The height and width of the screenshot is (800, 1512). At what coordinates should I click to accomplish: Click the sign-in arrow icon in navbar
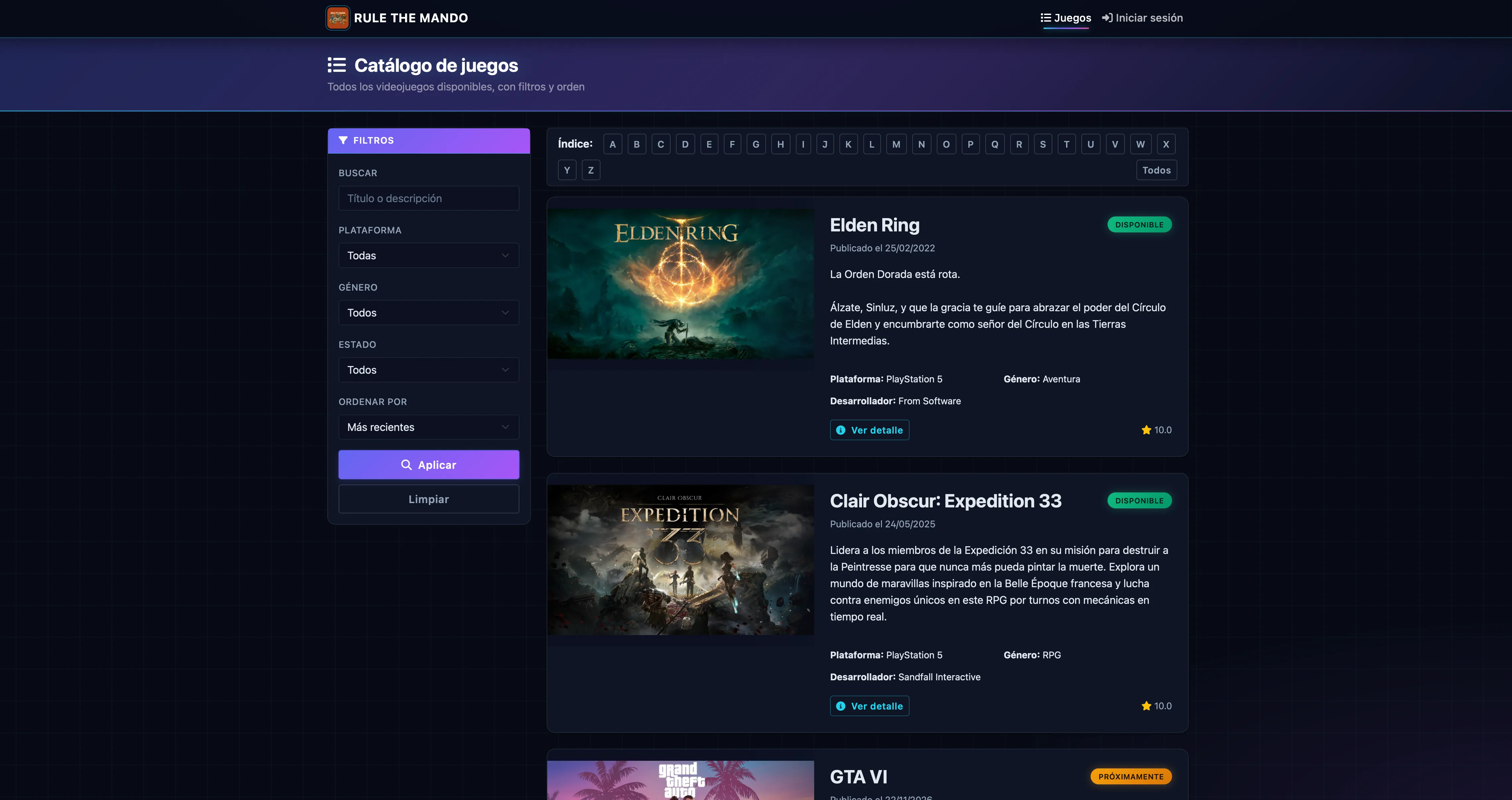pos(1107,18)
